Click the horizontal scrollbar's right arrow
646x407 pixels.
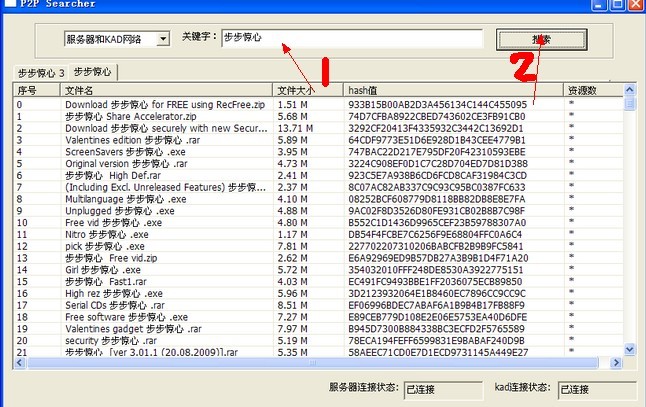(615, 364)
